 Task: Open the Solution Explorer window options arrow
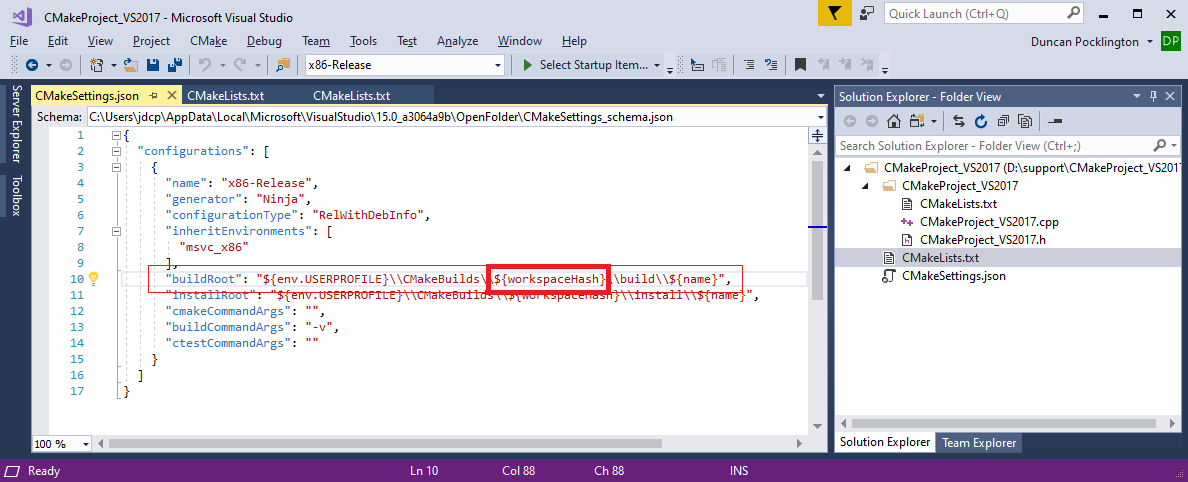1136,96
